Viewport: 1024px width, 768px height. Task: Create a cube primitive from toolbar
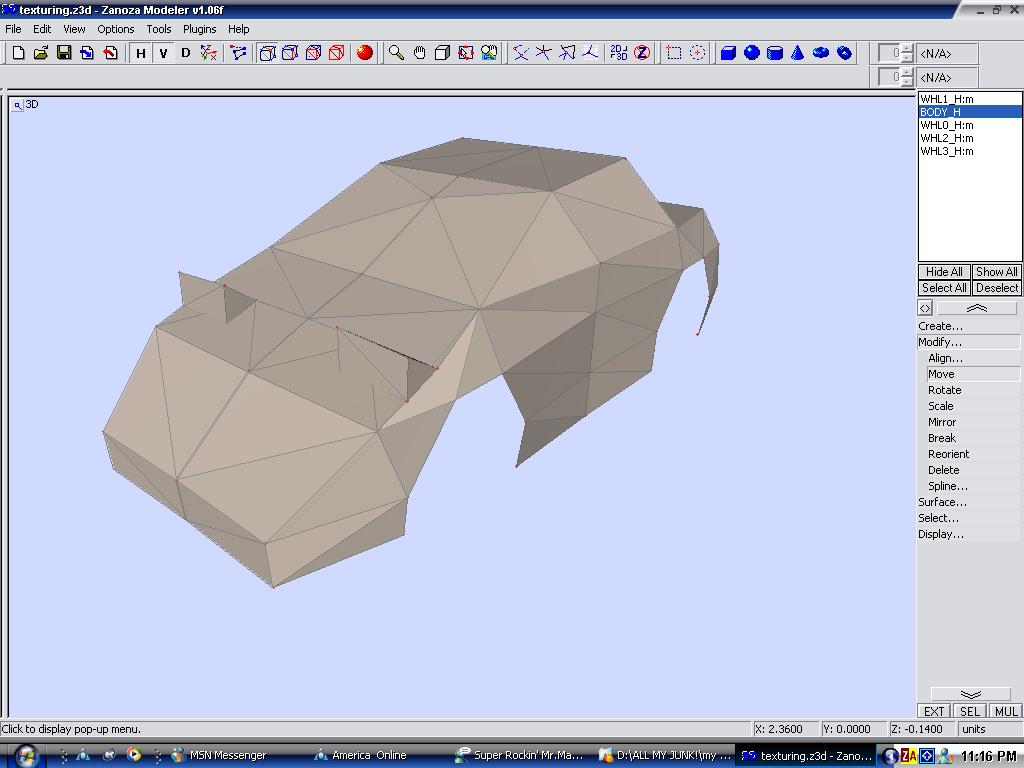(x=729, y=53)
